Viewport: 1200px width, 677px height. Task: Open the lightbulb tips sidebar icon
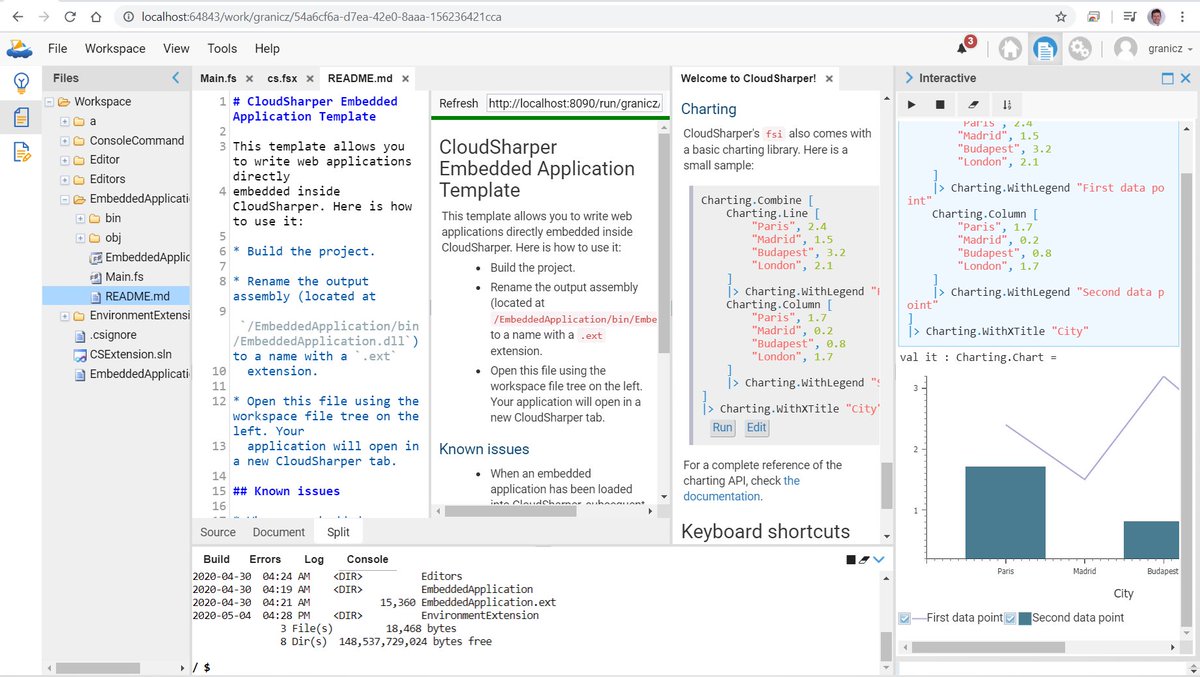click(x=21, y=82)
